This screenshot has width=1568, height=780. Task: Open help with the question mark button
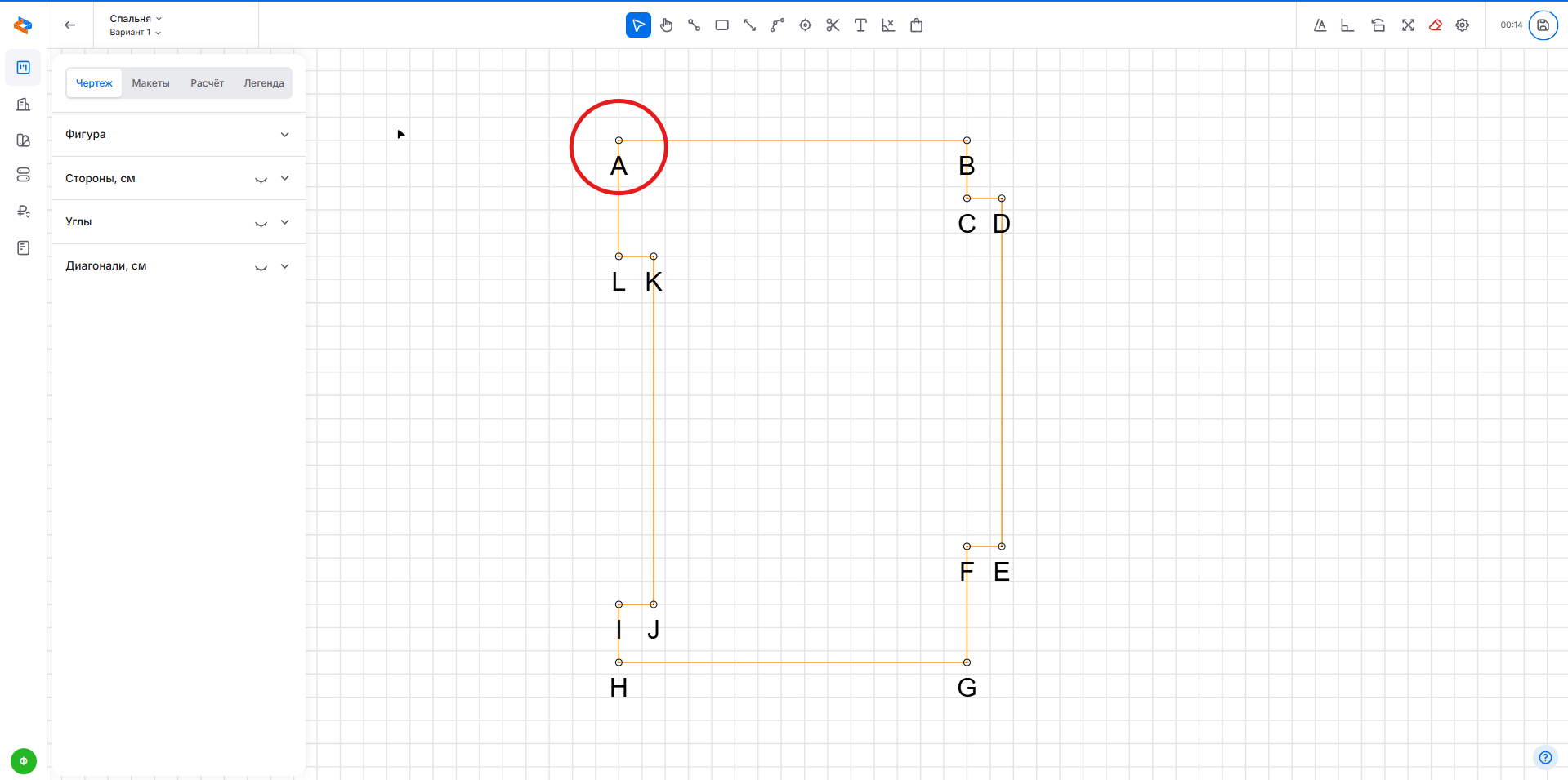1544,757
